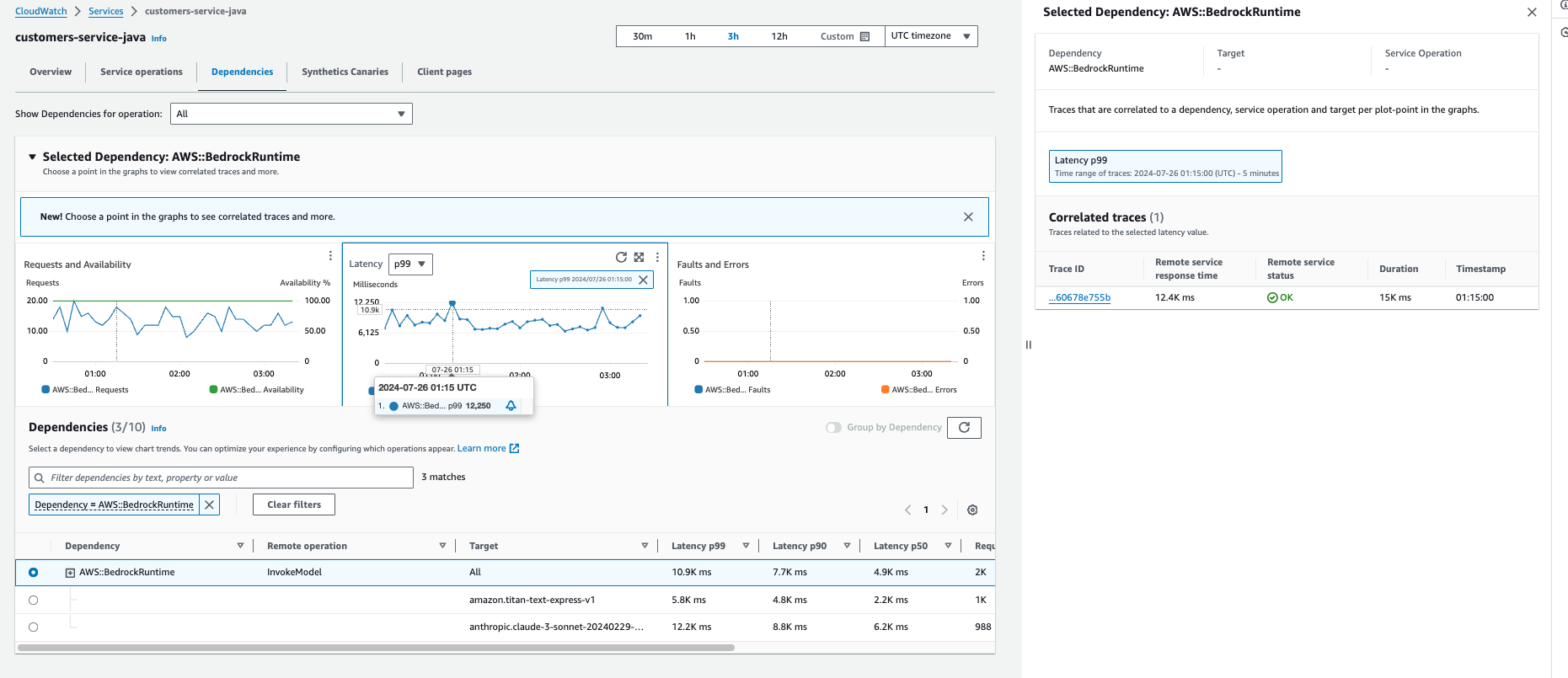Viewport: 1568px width, 678px height.
Task: Open Show Dependencies for operation dropdown
Action: 291,115
